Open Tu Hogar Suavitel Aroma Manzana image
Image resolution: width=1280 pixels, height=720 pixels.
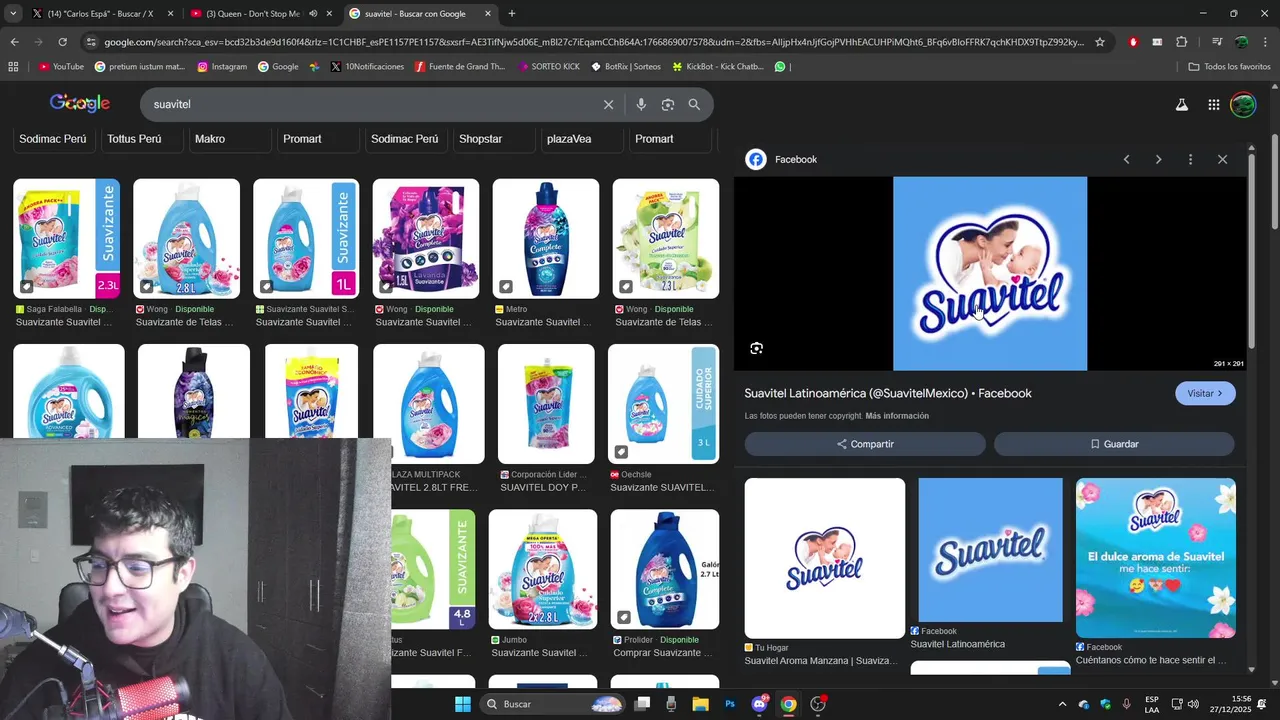[825, 558]
